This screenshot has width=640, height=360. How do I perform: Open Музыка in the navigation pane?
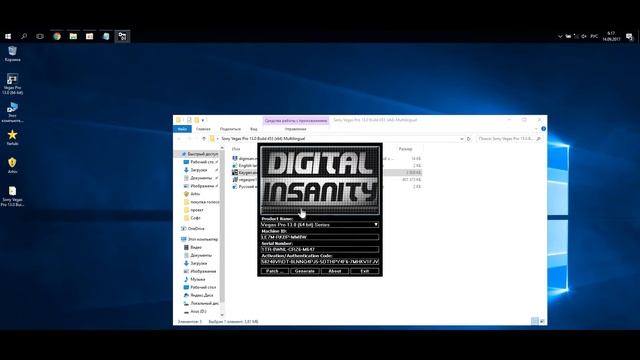pos(194,279)
